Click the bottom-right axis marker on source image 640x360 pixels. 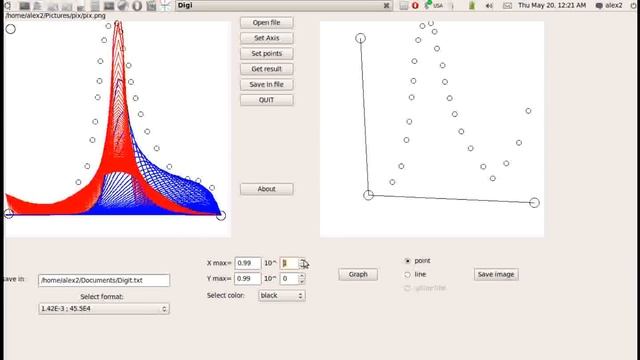tap(221, 216)
